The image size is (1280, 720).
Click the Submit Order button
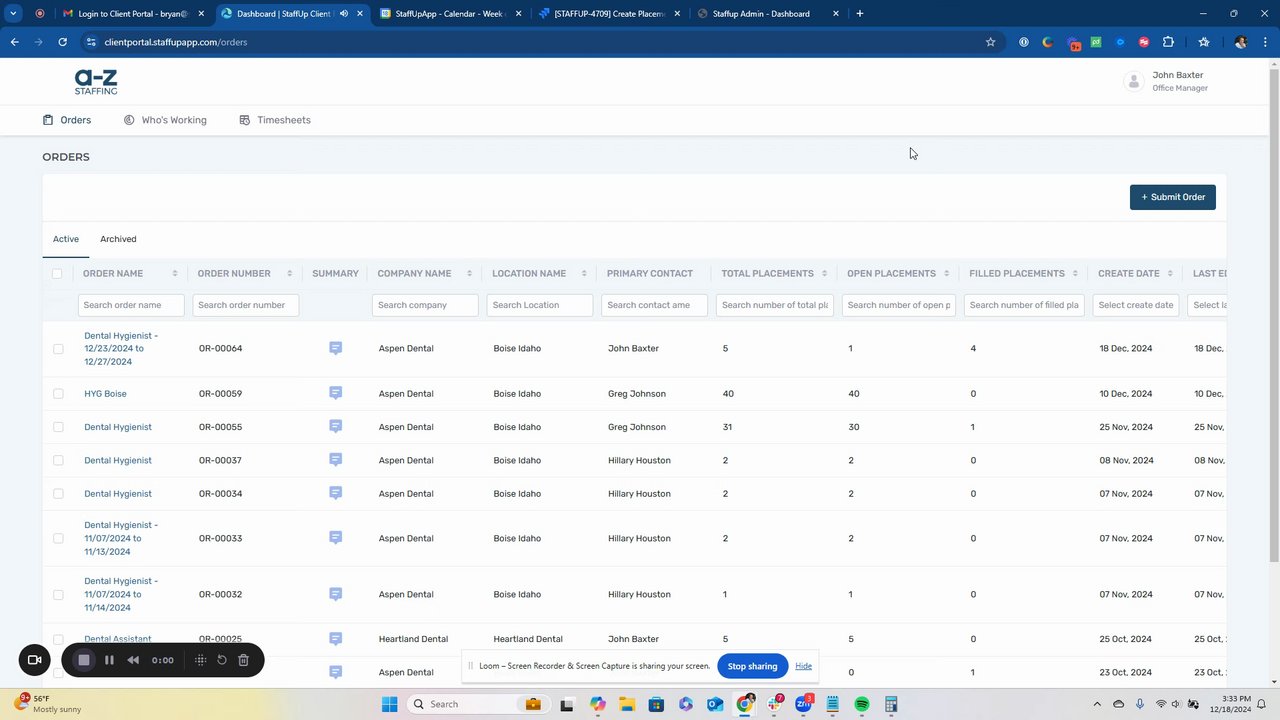[1172, 197]
